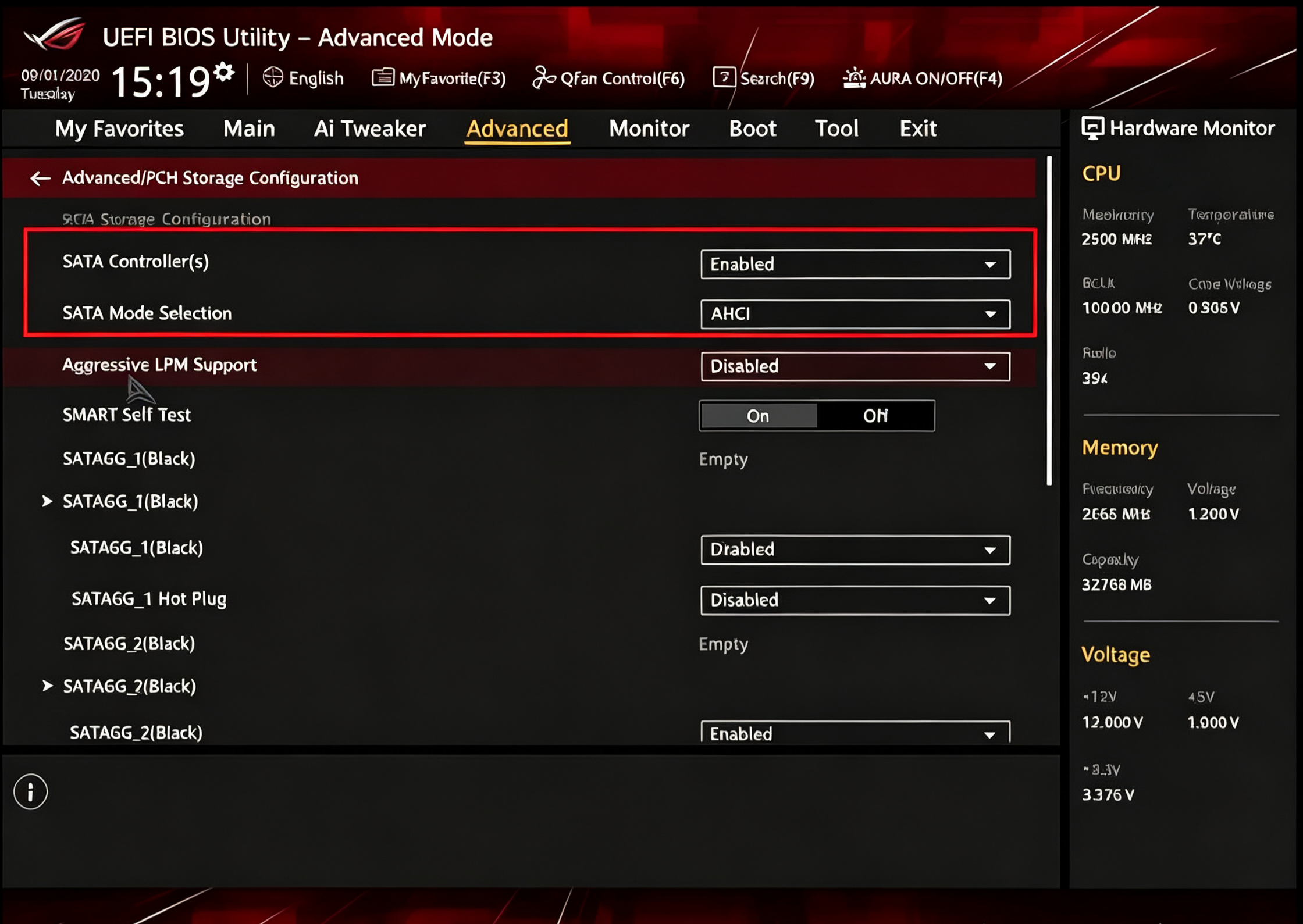Select the SATA Controller(s) label
This screenshot has width=1303, height=924.
point(136,262)
